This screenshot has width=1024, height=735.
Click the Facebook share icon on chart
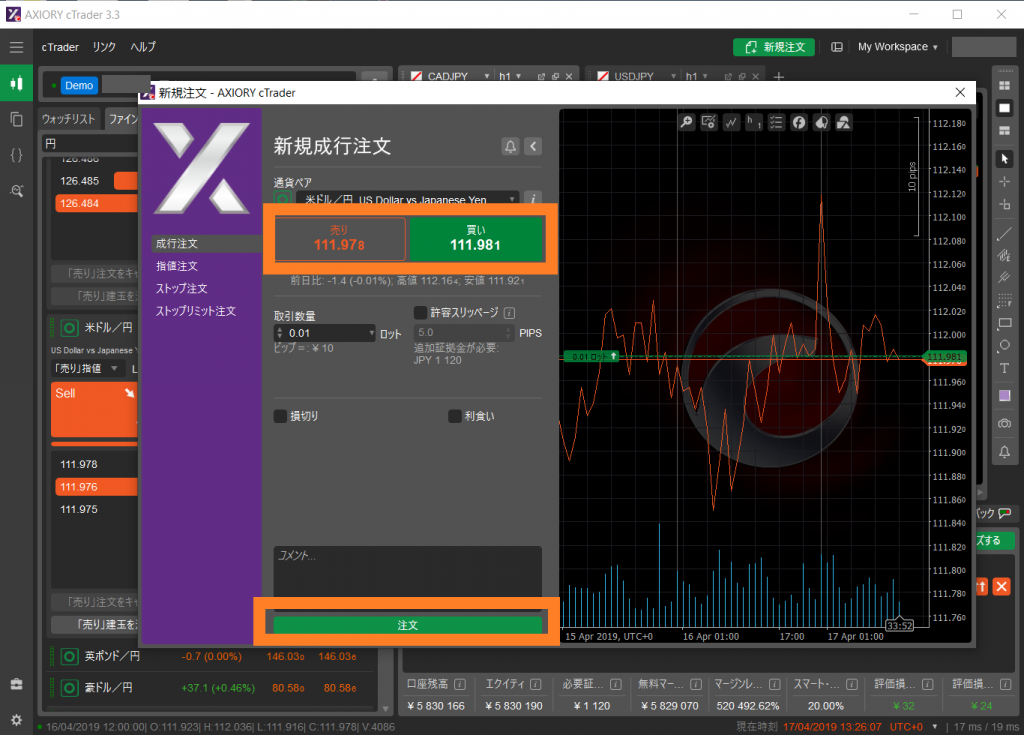pos(799,122)
